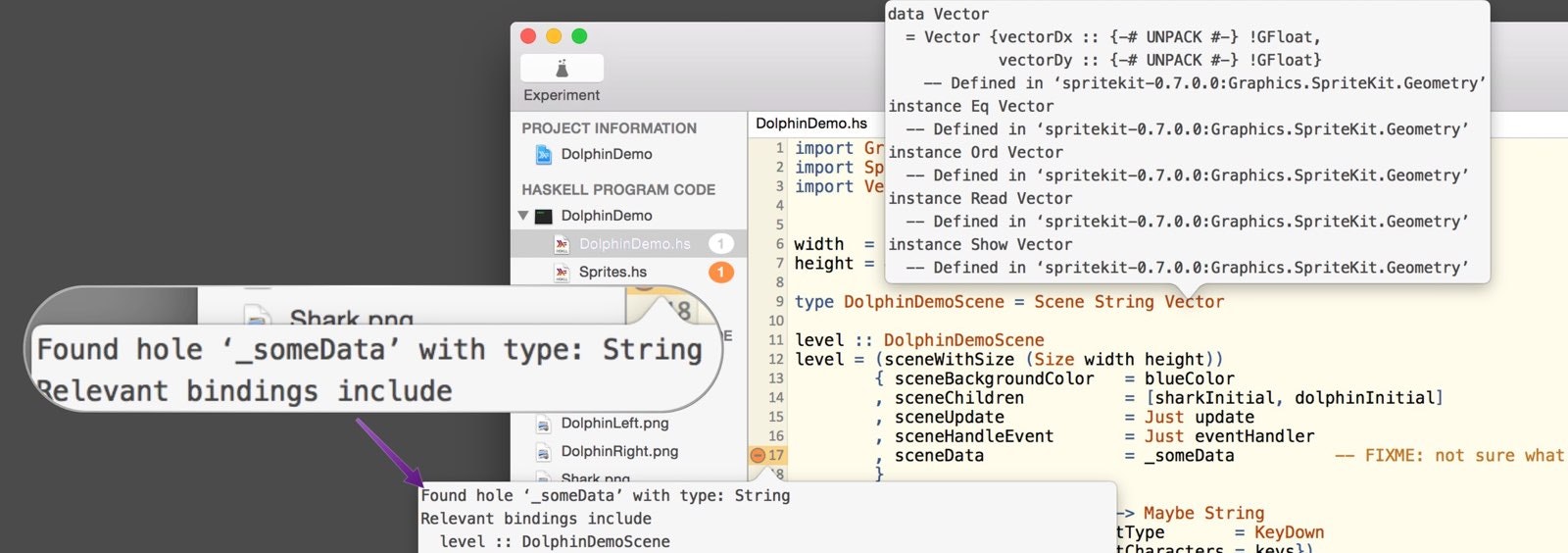
Task: Click the orange issue badge on Sprites.hs
Action: (720, 272)
